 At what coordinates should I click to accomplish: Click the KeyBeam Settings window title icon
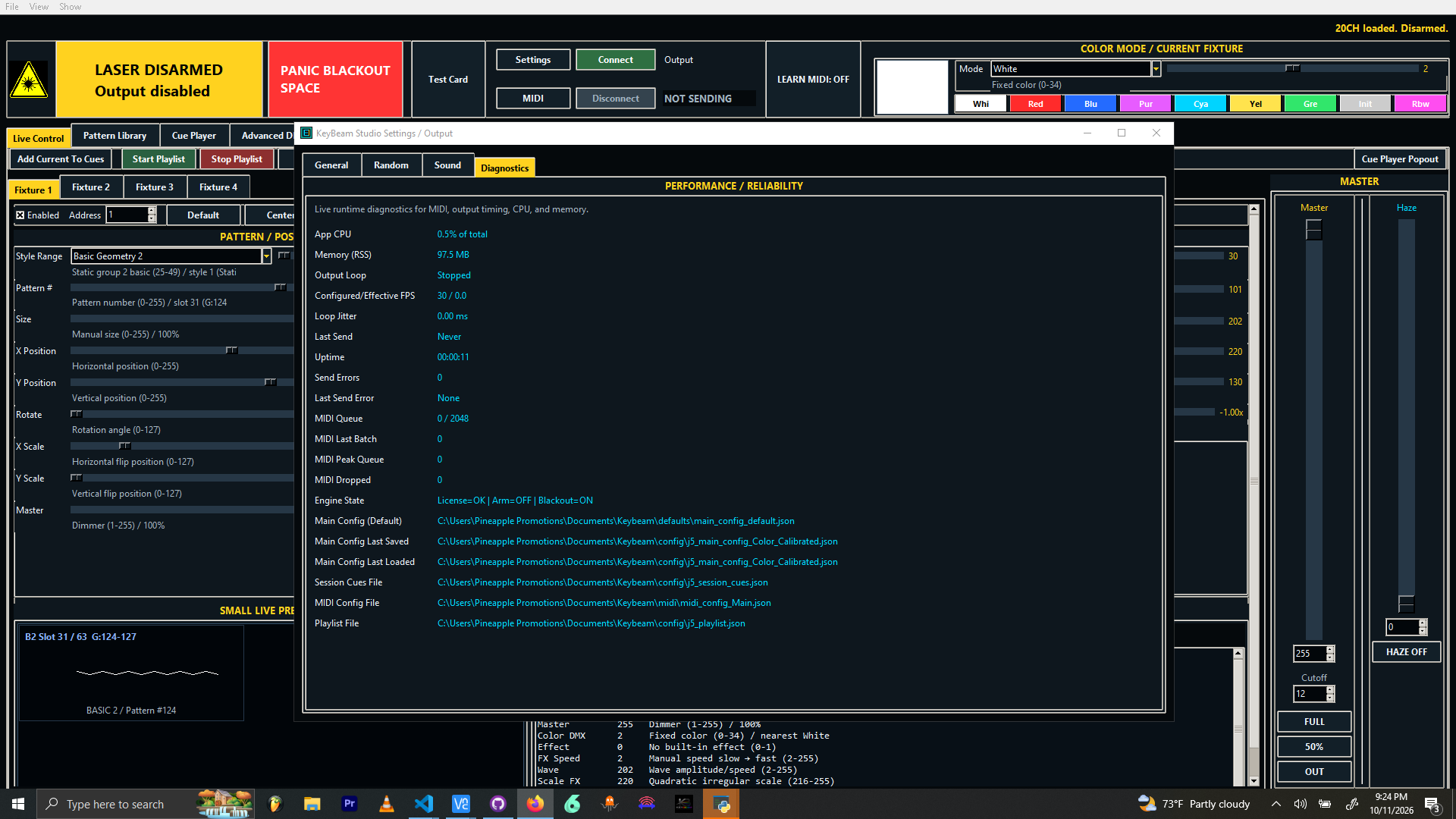coord(306,133)
